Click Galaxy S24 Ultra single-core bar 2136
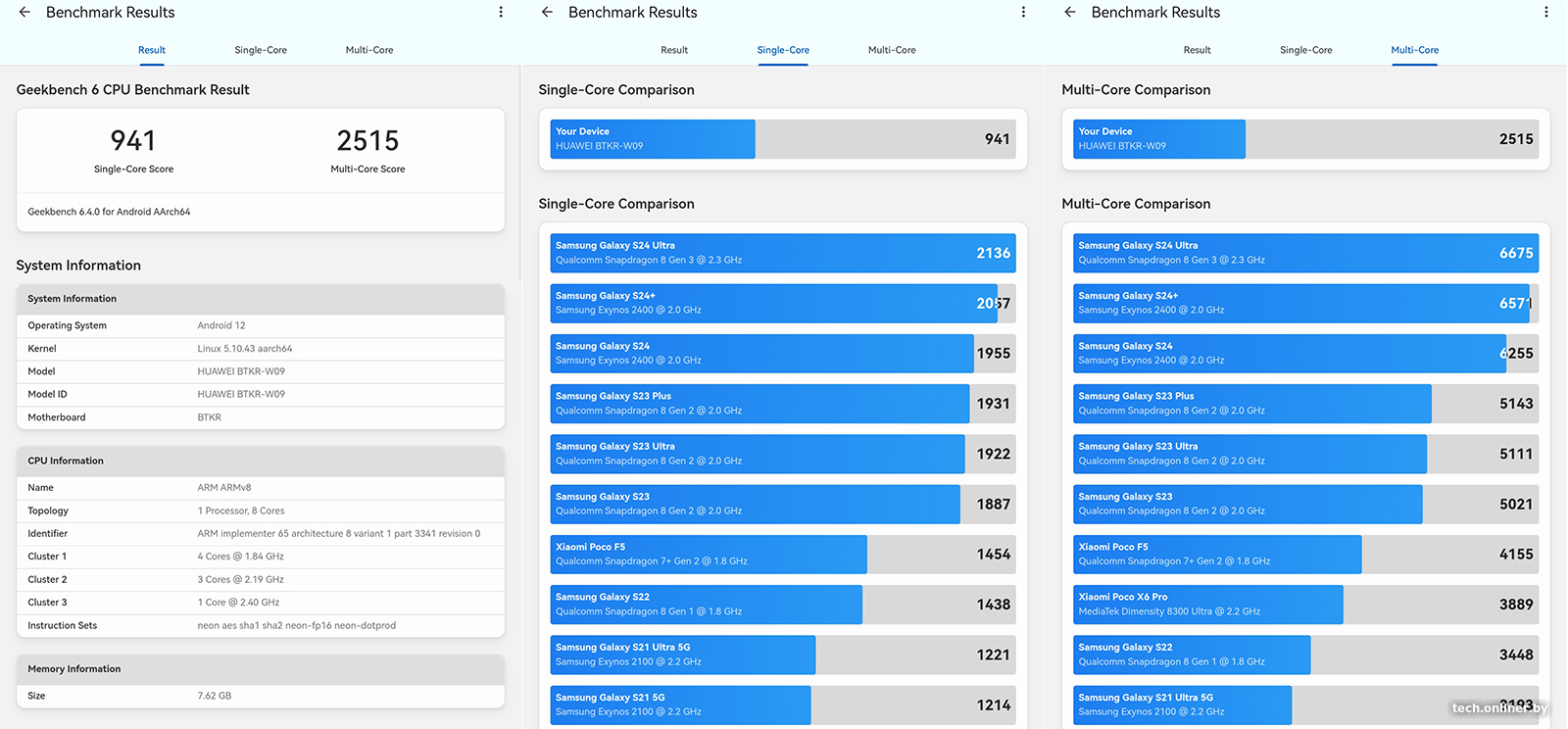 (783, 253)
